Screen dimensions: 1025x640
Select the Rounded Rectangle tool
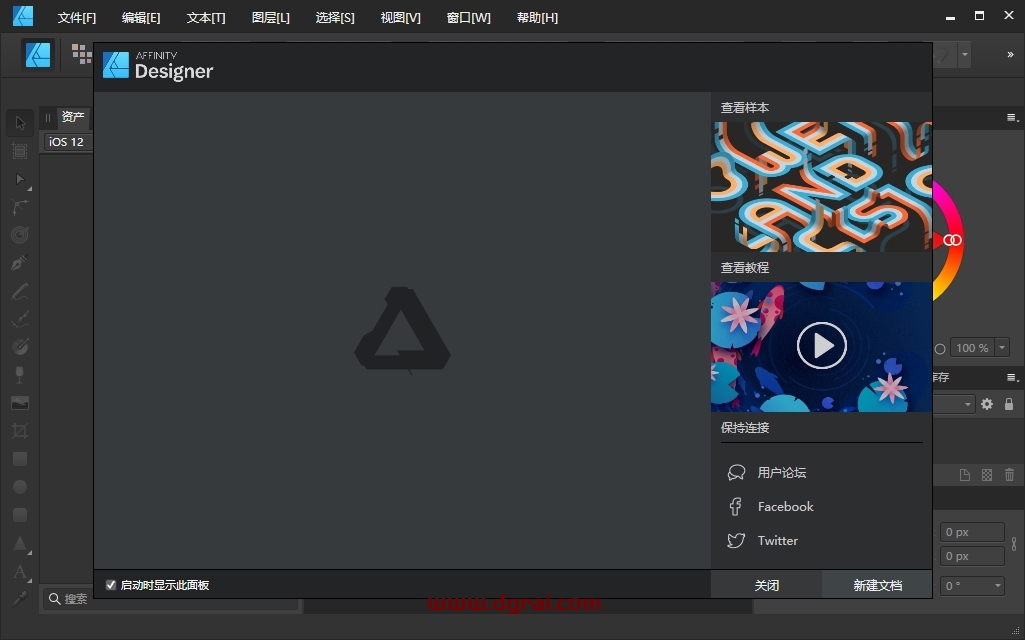20,515
